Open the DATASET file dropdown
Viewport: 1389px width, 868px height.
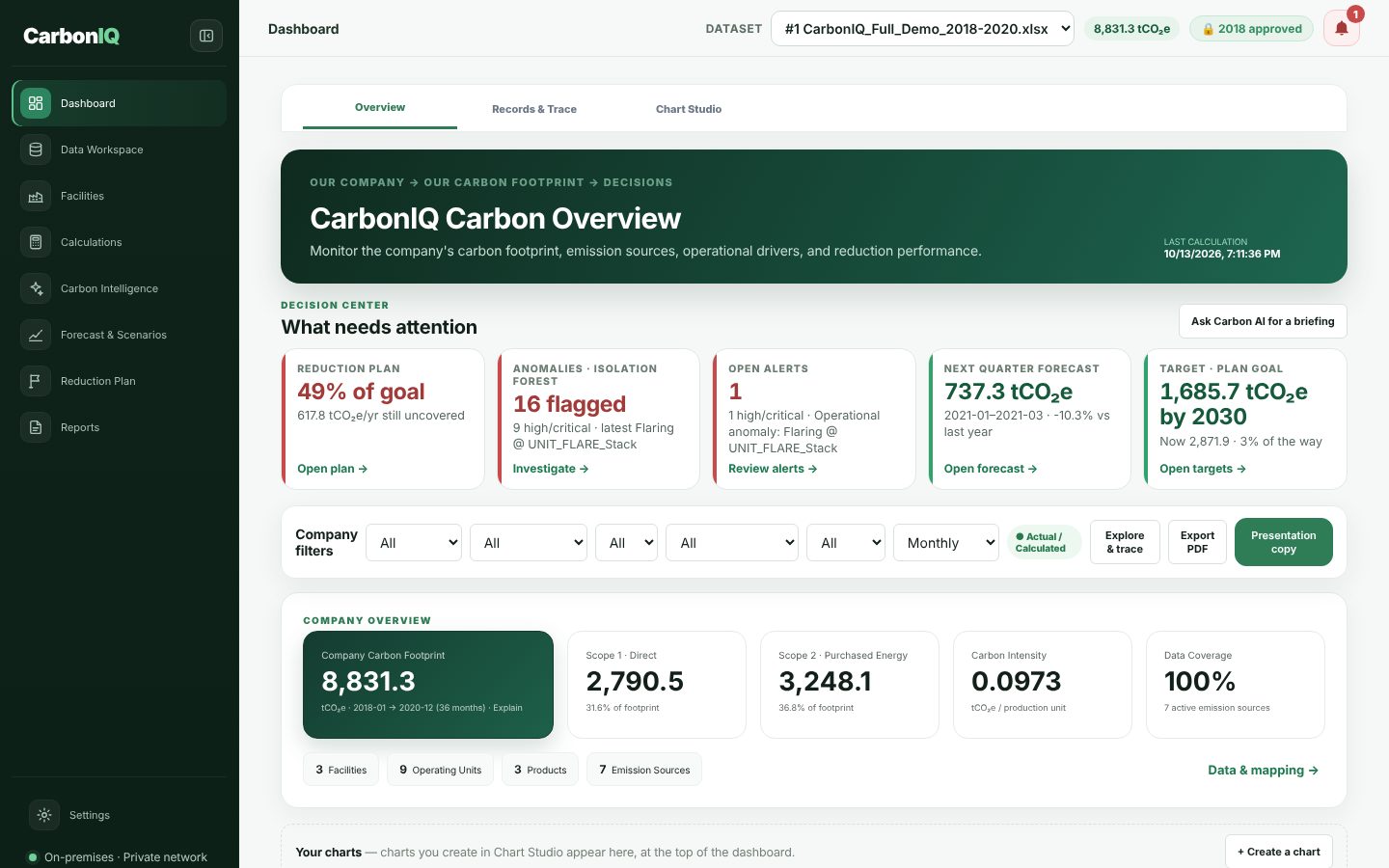(x=922, y=29)
